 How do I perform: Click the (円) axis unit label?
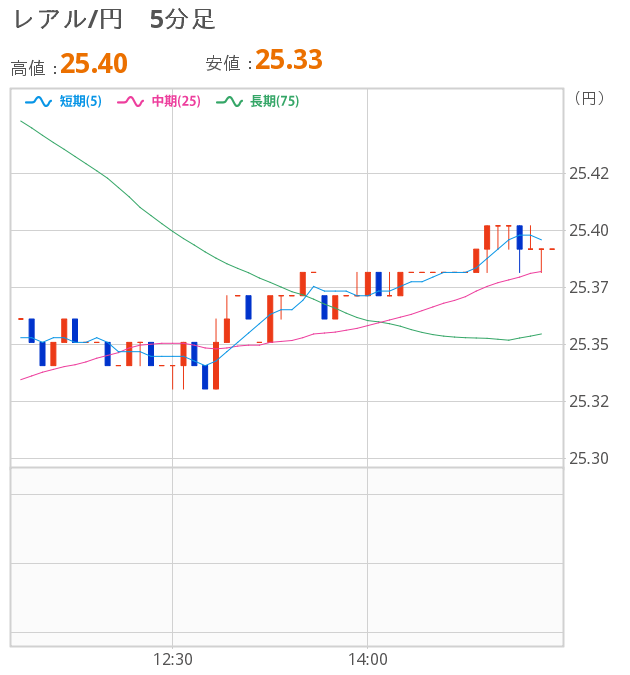589,99
